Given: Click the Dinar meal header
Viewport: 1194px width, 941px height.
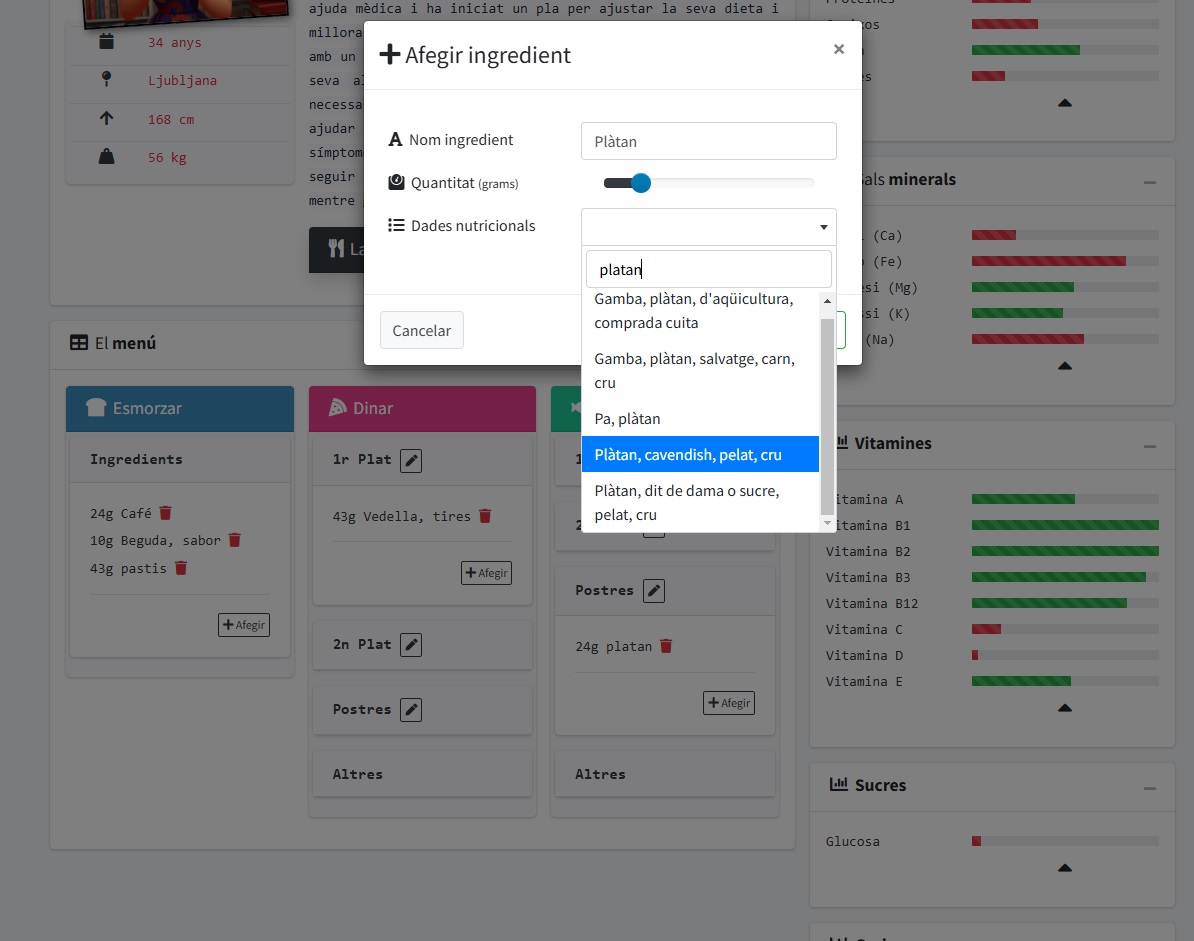Looking at the screenshot, I should click(422, 409).
